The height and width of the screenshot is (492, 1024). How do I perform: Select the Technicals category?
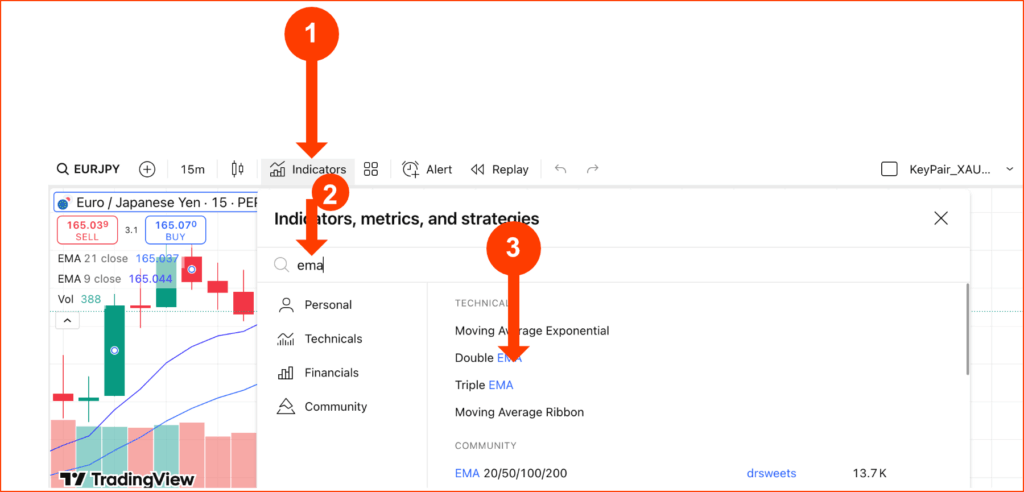tap(320, 339)
